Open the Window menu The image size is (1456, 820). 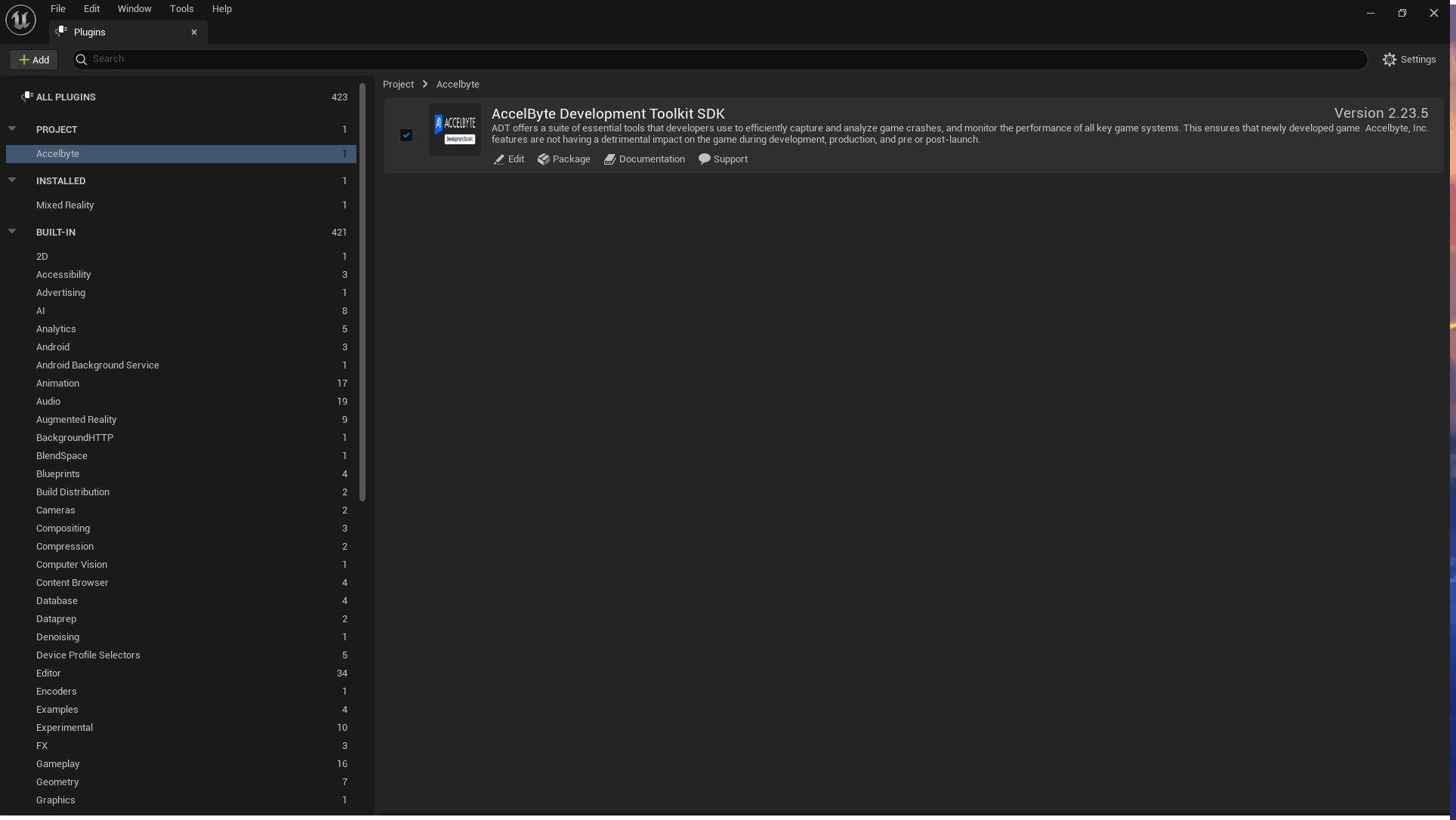coord(134,8)
